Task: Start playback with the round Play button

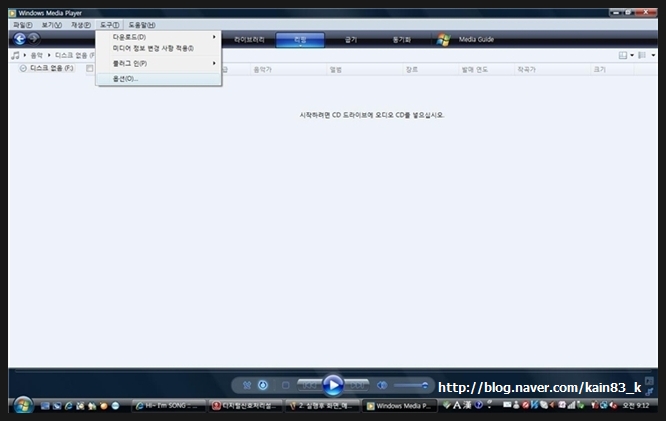Action: pyautogui.click(x=333, y=385)
